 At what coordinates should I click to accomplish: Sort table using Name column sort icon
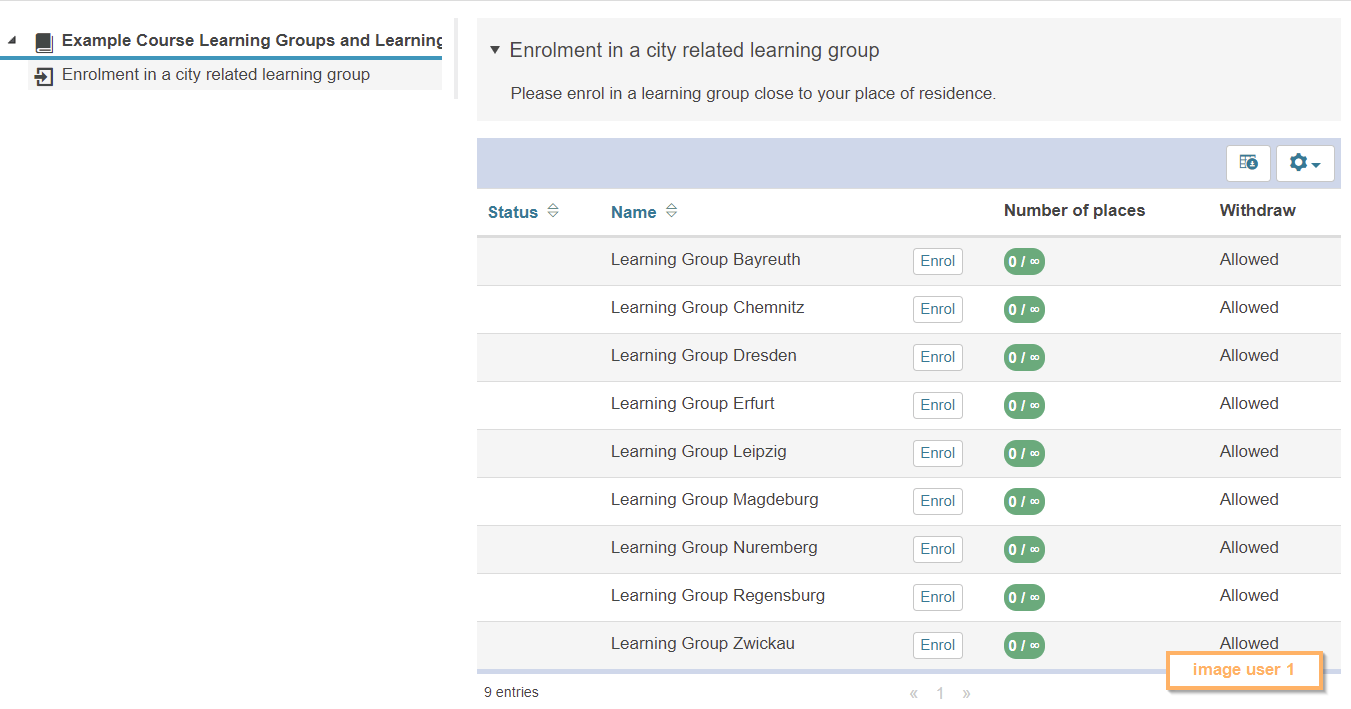click(x=671, y=211)
